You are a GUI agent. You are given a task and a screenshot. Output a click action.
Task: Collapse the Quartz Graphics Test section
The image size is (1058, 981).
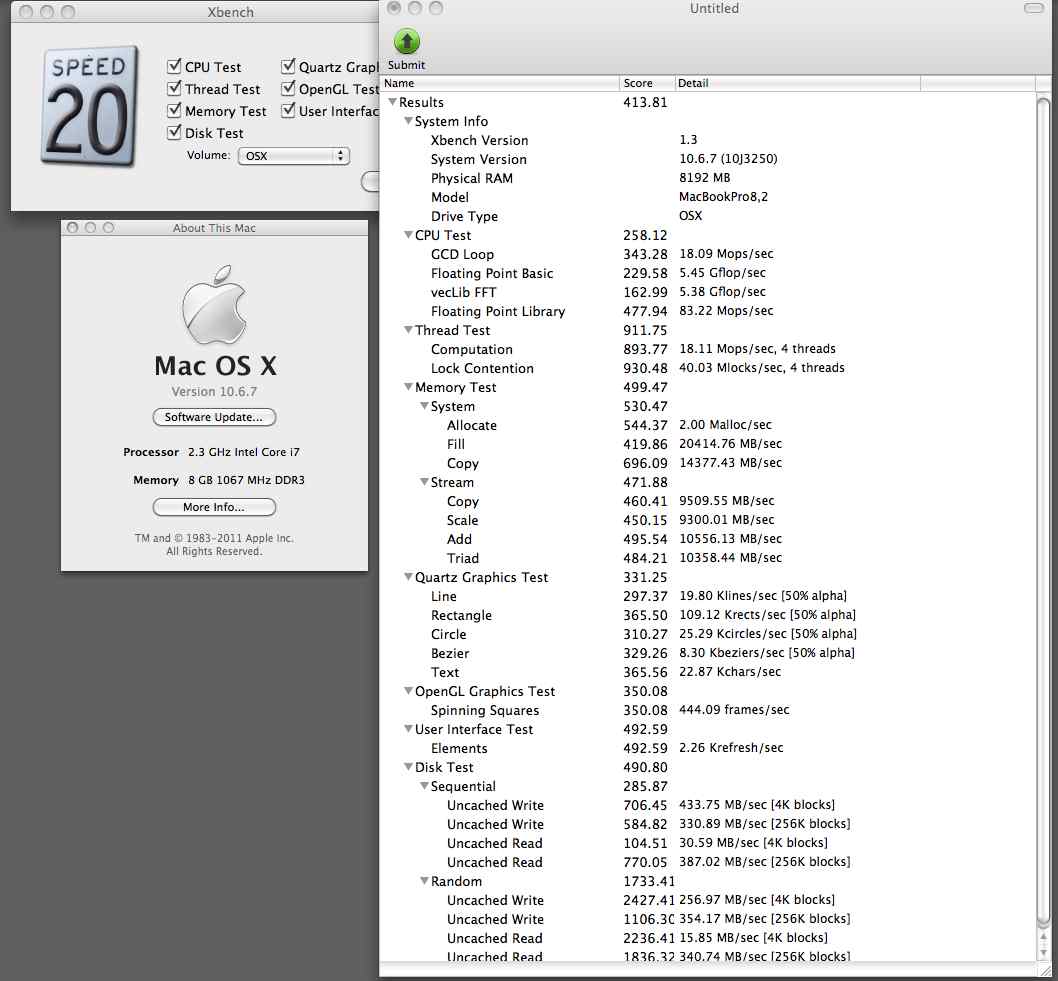coord(408,577)
